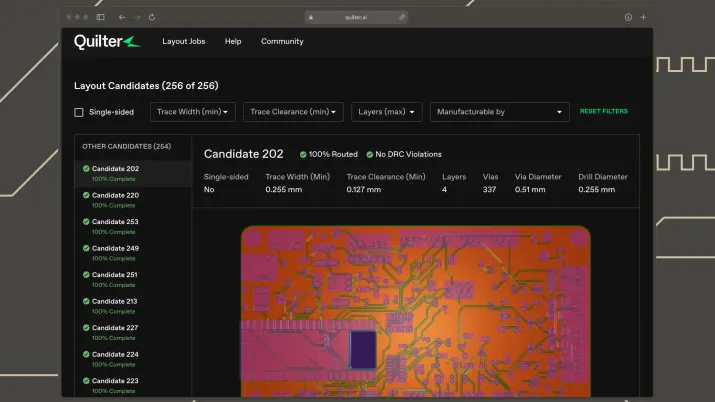
Task: Expand the Layers (max) dropdown
Action: 386,112
